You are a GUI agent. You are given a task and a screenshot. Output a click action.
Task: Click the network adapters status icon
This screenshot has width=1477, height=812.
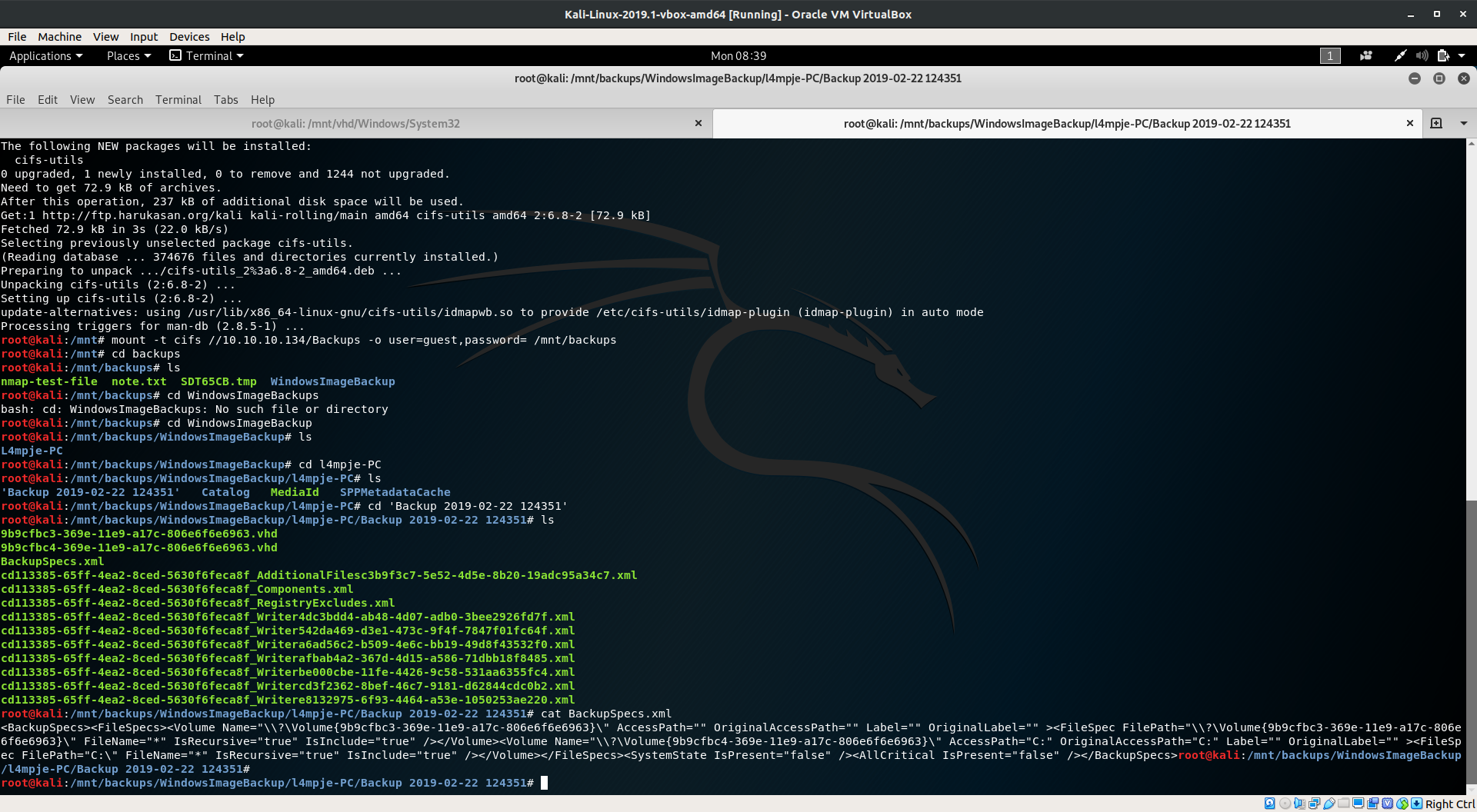(1314, 804)
